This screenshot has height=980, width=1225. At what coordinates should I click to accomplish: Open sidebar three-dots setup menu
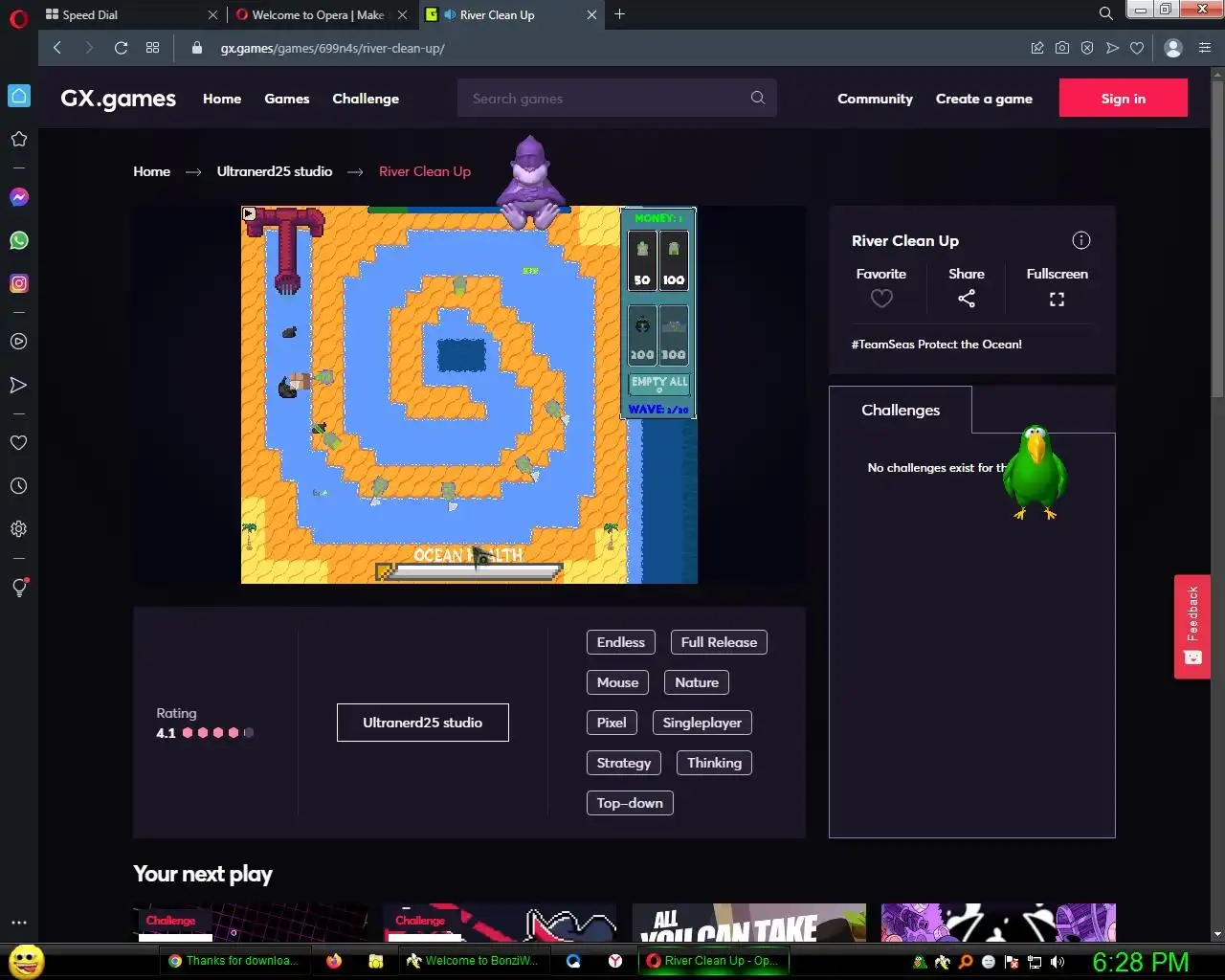[x=18, y=923]
